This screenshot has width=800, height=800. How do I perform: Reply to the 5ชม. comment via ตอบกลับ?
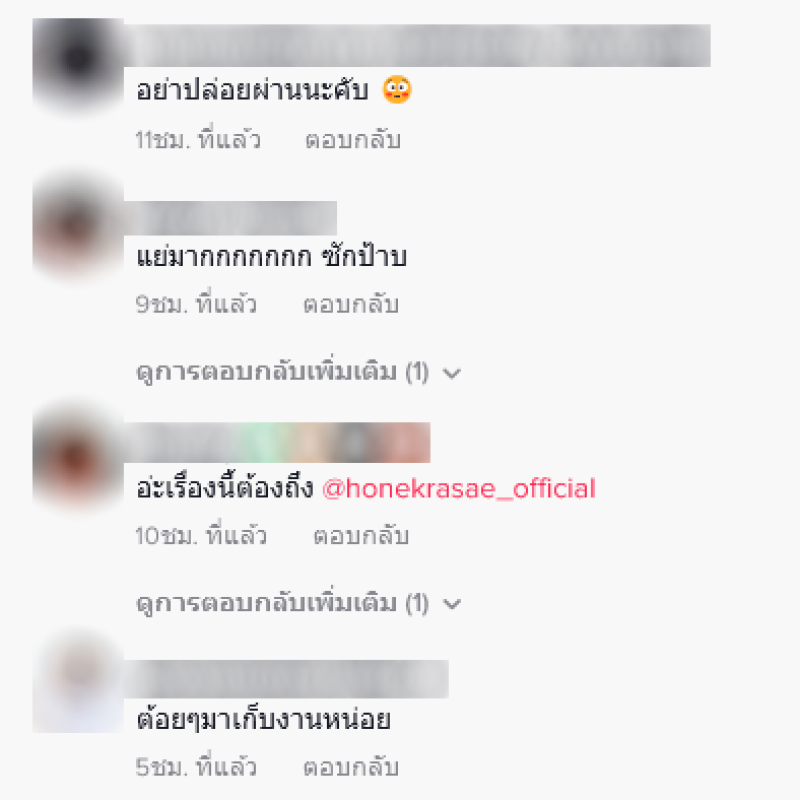point(351,767)
